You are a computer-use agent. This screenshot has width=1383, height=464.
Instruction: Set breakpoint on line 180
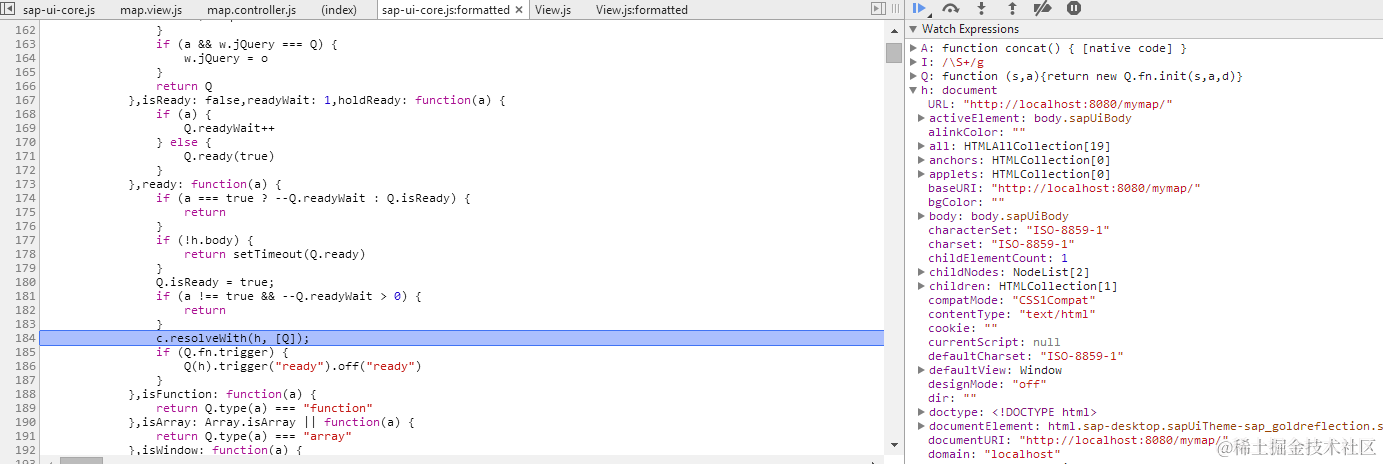click(25, 282)
